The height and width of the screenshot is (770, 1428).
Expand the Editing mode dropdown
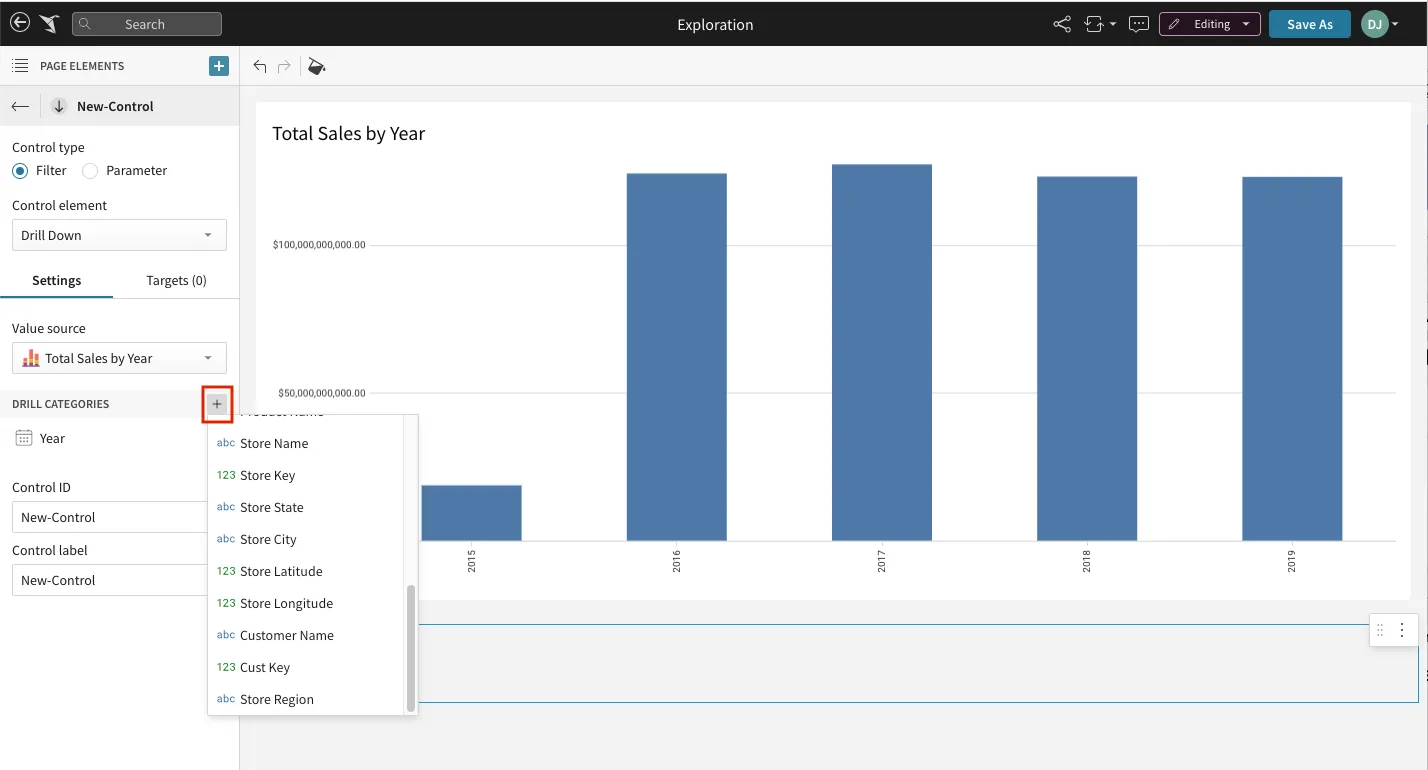point(1209,24)
